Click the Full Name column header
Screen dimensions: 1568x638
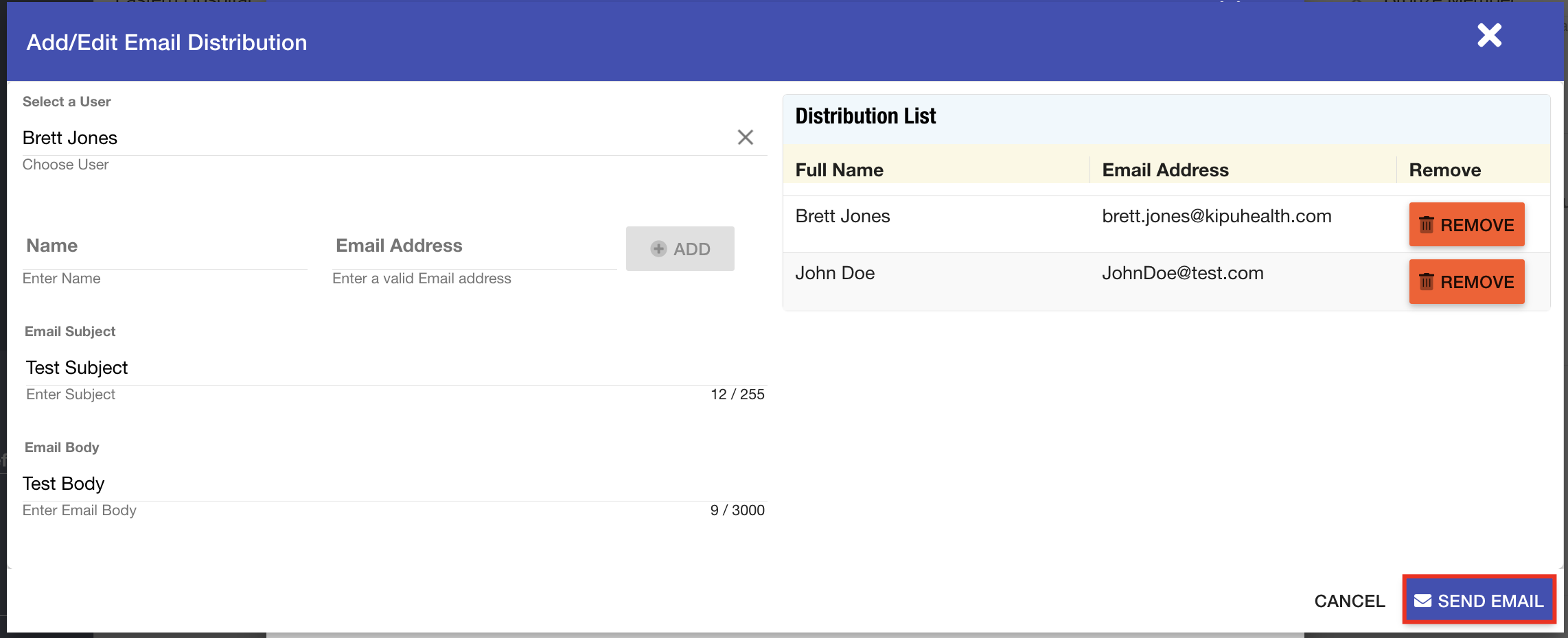point(839,170)
